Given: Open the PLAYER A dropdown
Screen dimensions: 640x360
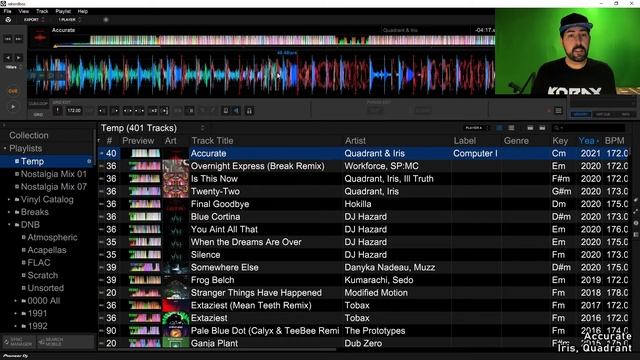Looking at the screenshot, I should pyautogui.click(x=476, y=128).
